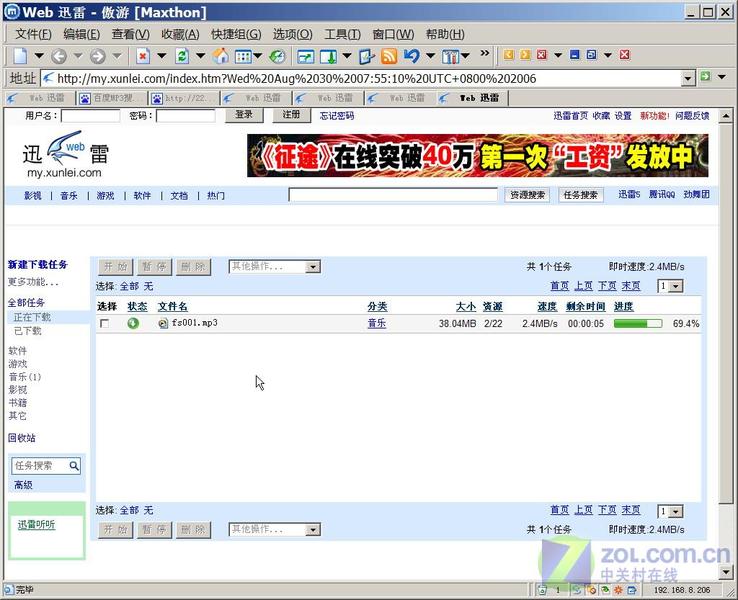Click the green download status icon for fs001.mp3
The image size is (738, 600).
pos(133,323)
